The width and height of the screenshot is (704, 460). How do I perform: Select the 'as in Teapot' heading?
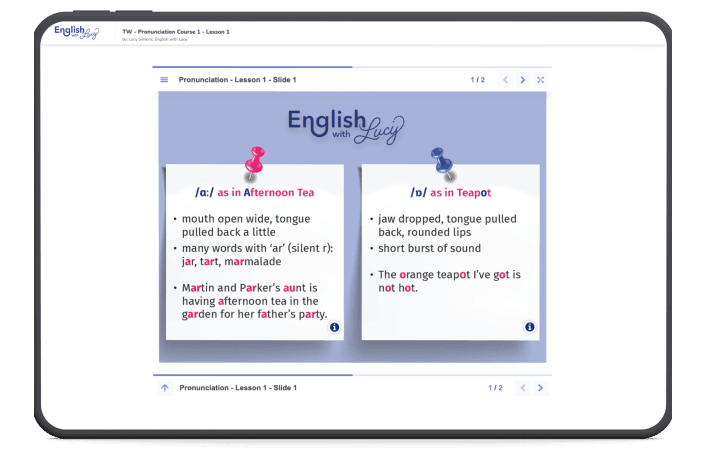[x=450, y=192]
